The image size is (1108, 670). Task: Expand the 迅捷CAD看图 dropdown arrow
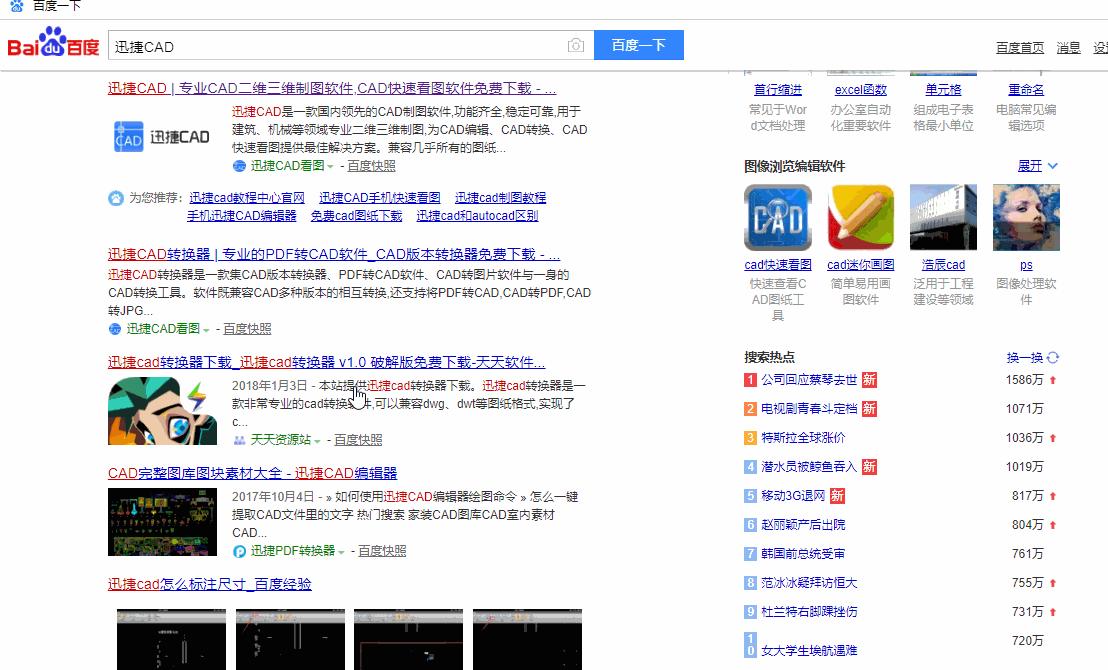(x=331, y=167)
